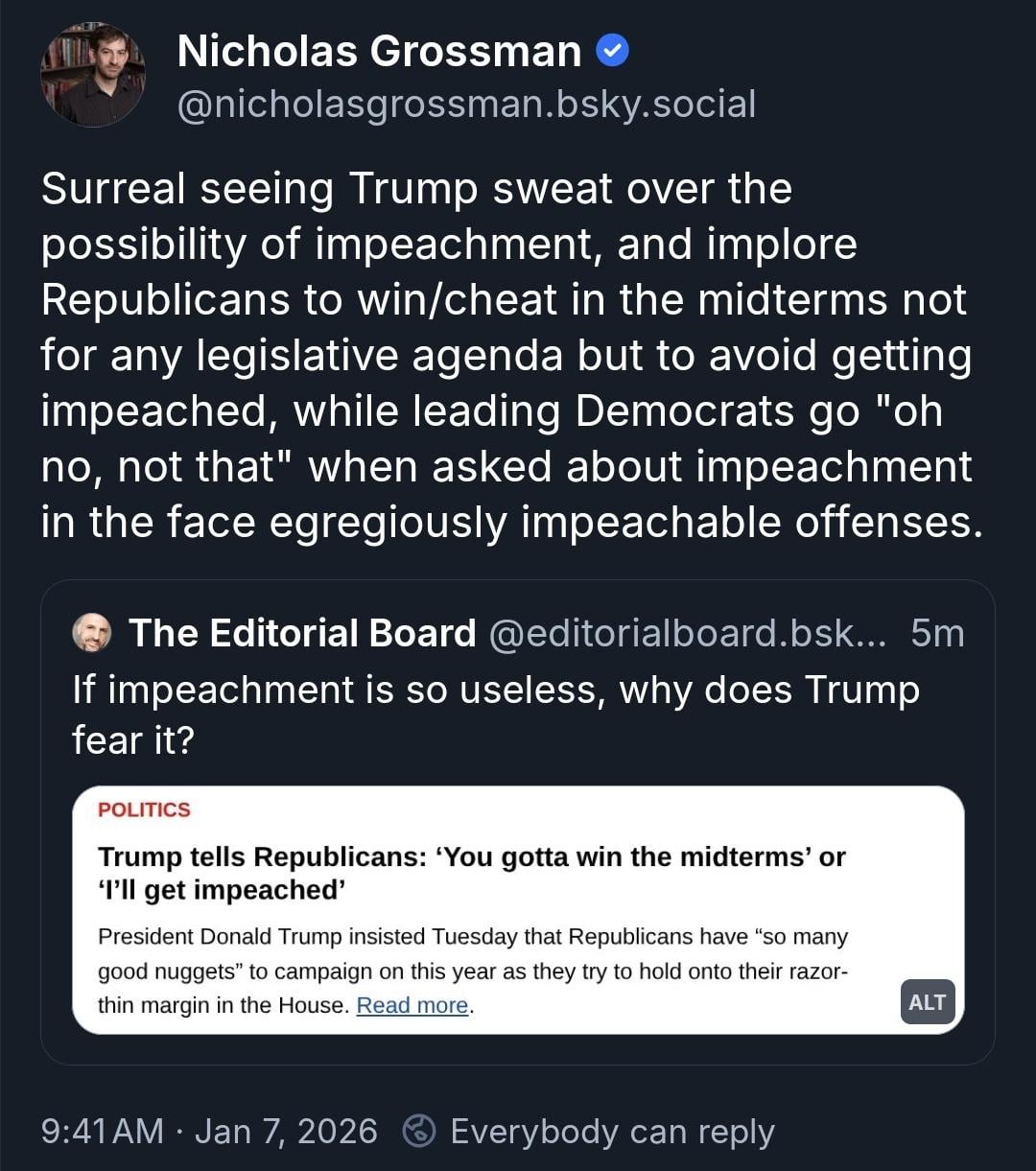Click the Trump tells Republicans headline
Image resolution: width=1036 pixels, height=1171 pixels.
click(x=471, y=872)
